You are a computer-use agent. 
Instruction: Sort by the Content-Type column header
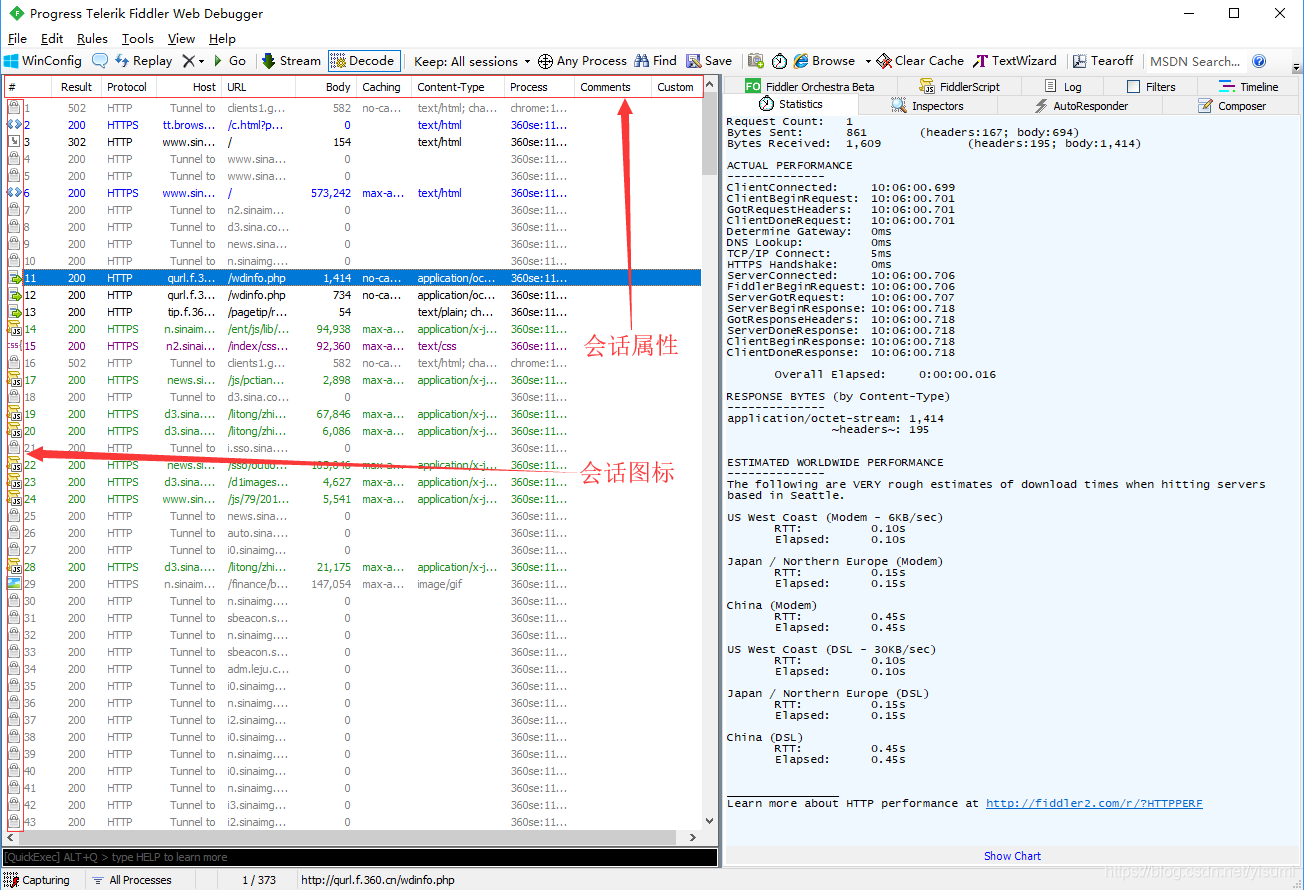458,87
